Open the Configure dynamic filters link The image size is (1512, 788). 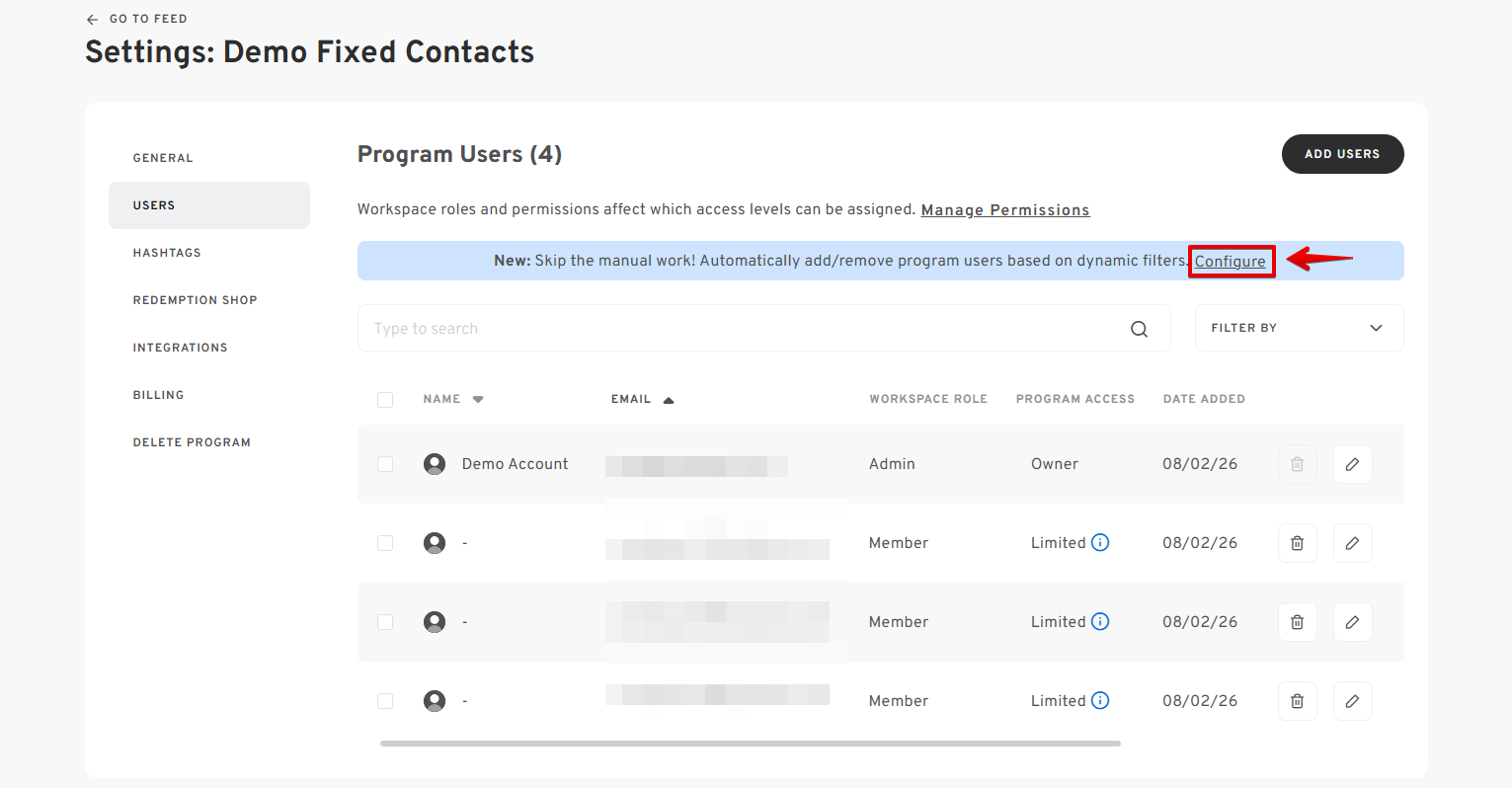(1230, 262)
